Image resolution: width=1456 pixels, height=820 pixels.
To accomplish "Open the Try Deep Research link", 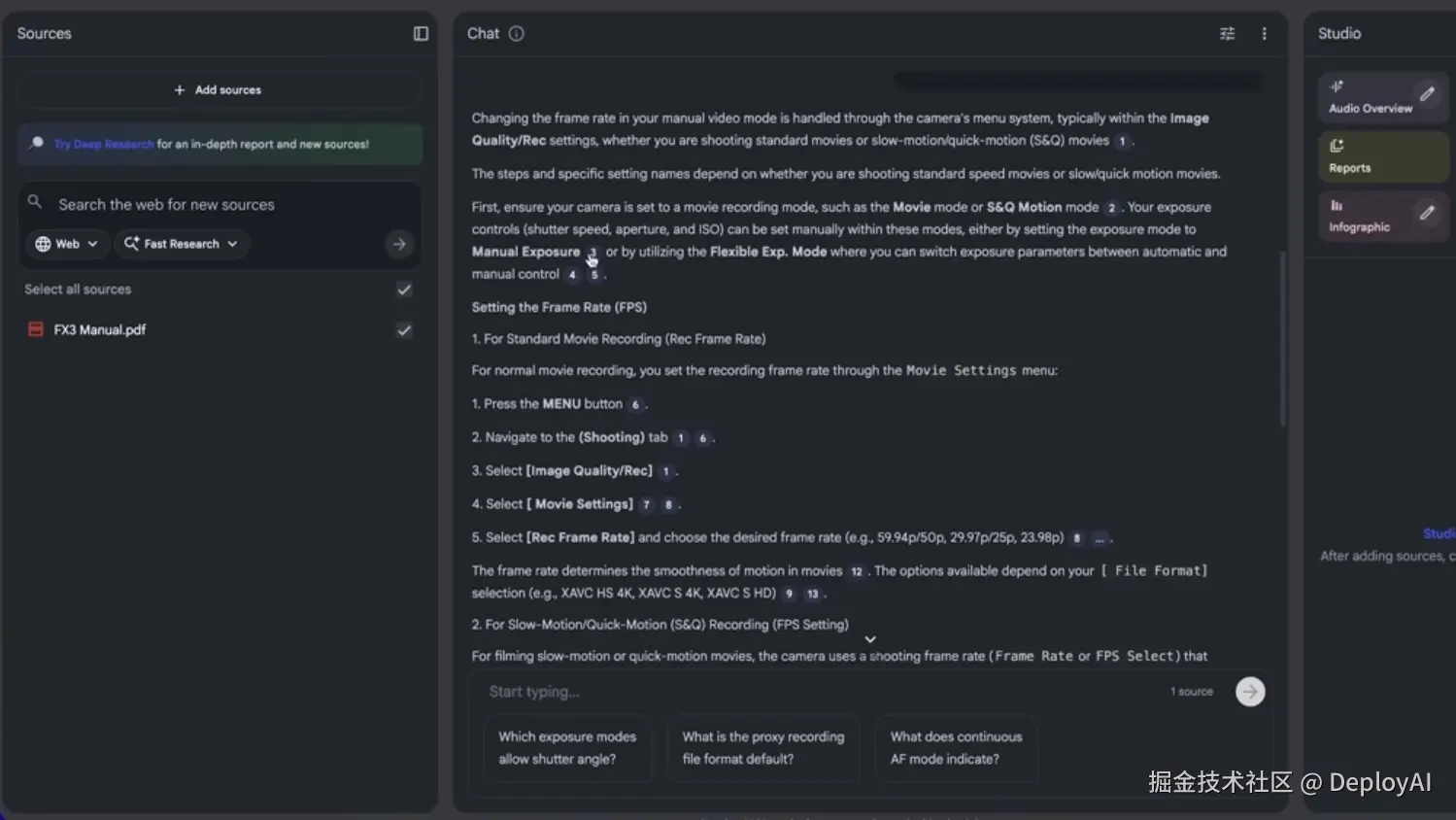I will pyautogui.click(x=104, y=145).
